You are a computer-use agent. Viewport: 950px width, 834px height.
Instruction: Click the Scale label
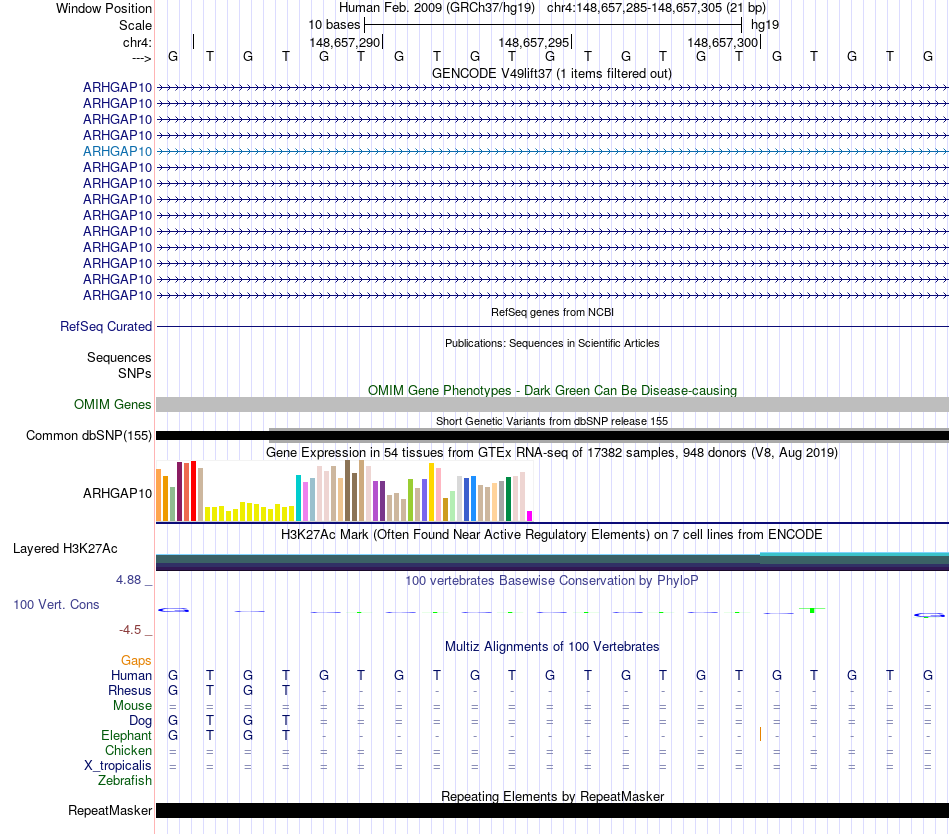(x=135, y=25)
